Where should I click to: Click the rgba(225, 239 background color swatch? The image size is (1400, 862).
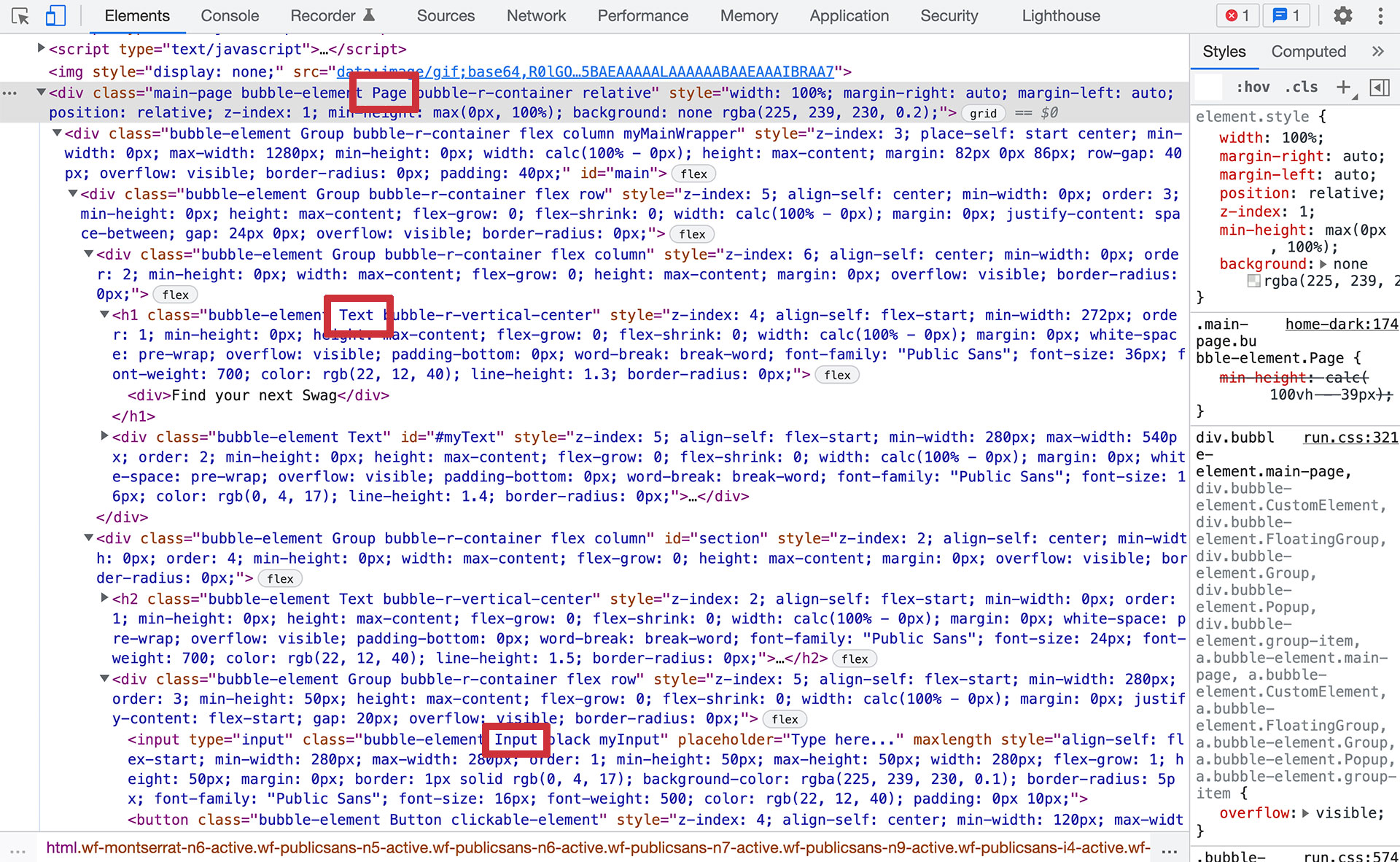1253,281
